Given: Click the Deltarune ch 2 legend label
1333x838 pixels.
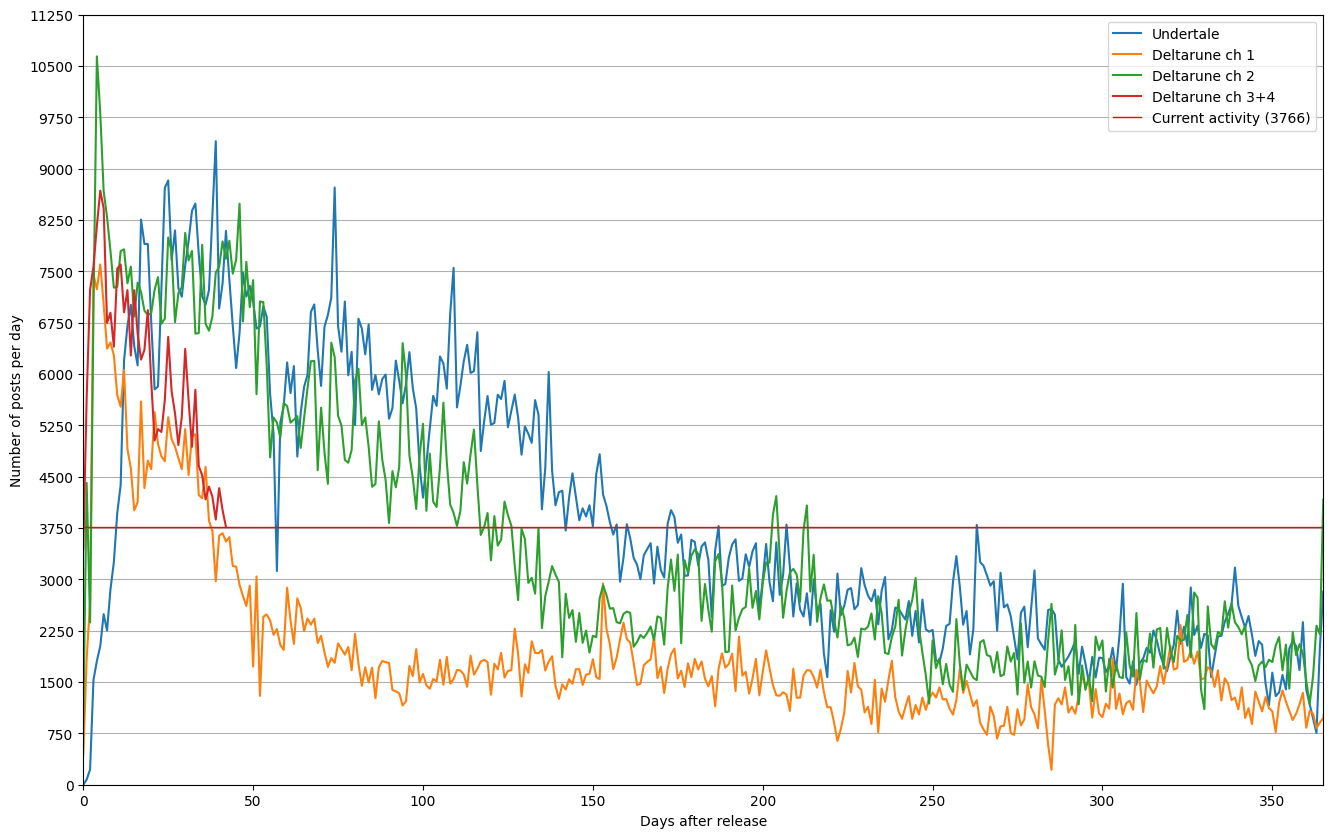Looking at the screenshot, I should coord(1203,76).
